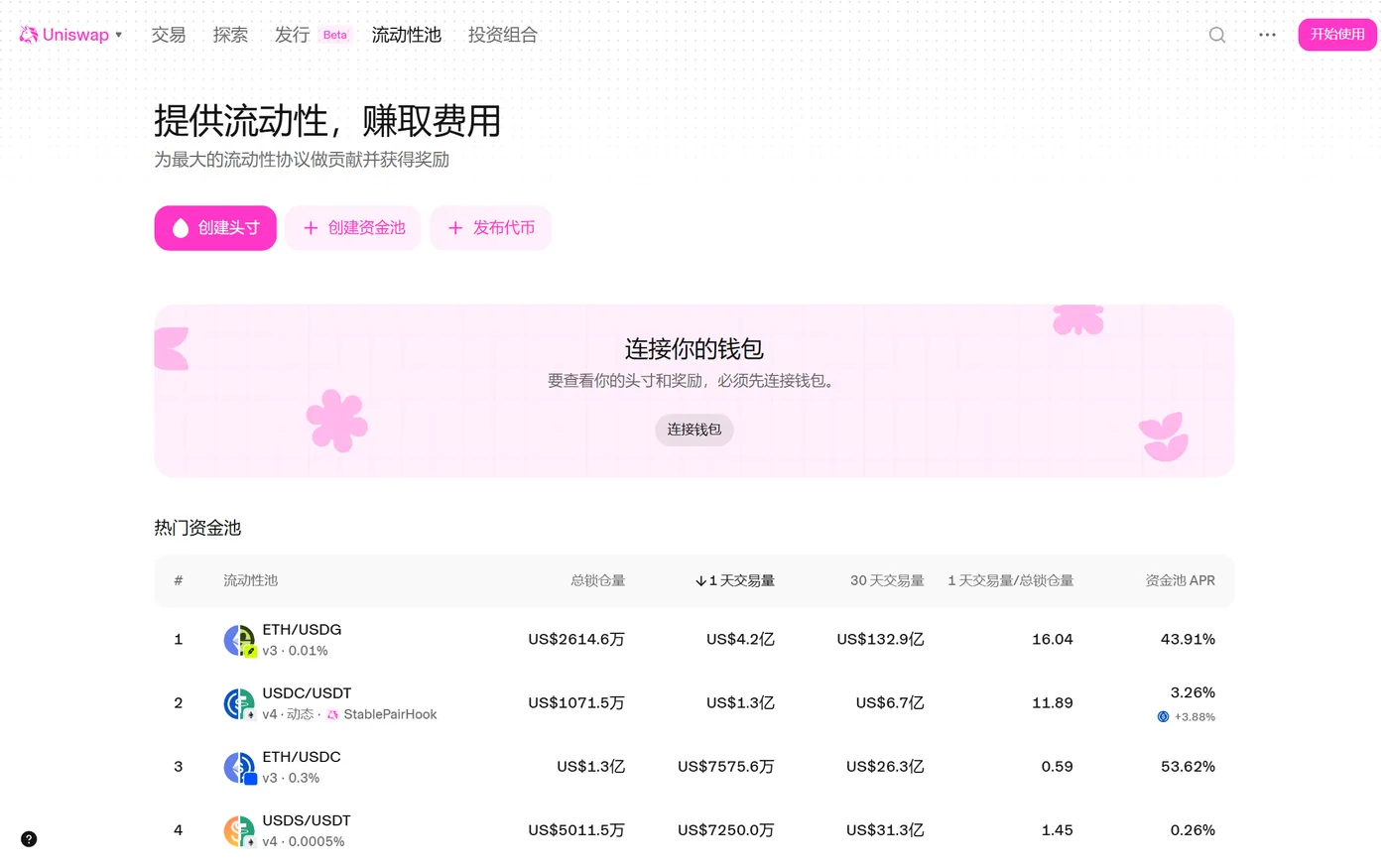Toggle sort on 1 天交易量 column
Screen dimensions: 1389x868
735,580
